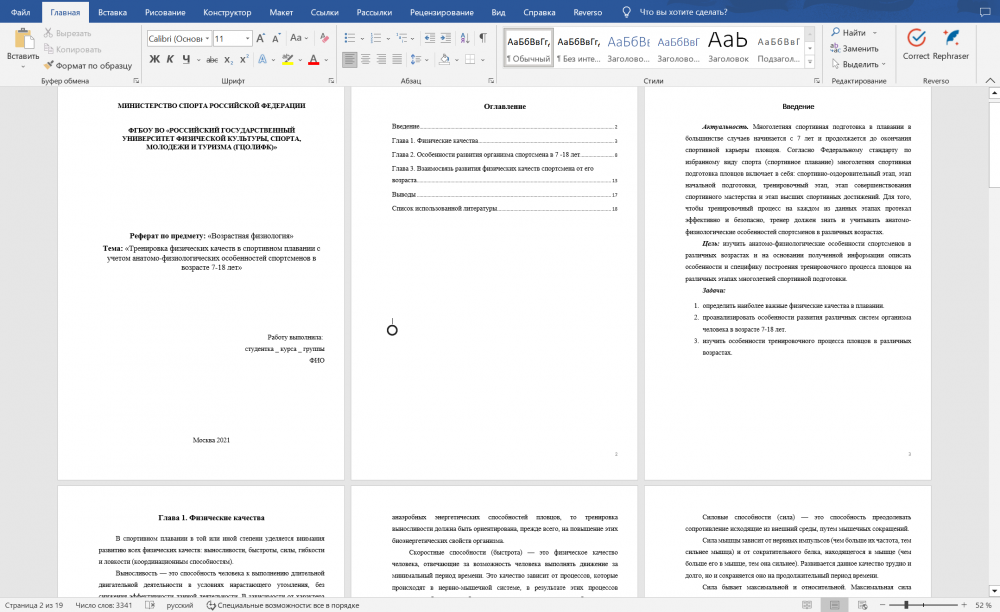Apply the 'Обычный' style
Screen dimensions: 1000x612
(529, 47)
